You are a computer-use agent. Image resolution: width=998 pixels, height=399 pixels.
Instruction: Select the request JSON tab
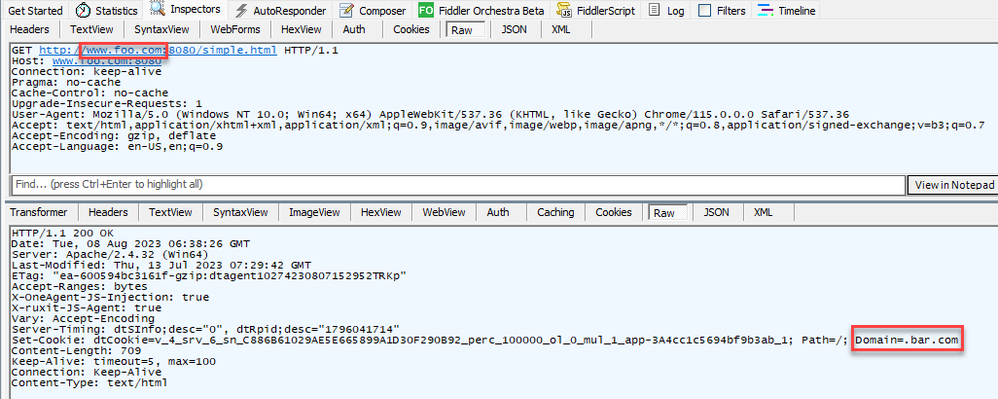[x=514, y=29]
